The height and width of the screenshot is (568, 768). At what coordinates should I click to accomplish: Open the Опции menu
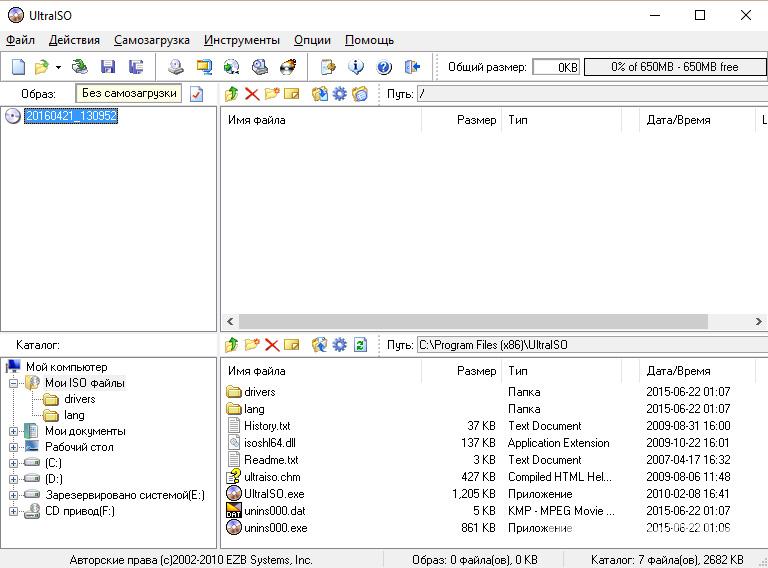pyautogui.click(x=312, y=40)
